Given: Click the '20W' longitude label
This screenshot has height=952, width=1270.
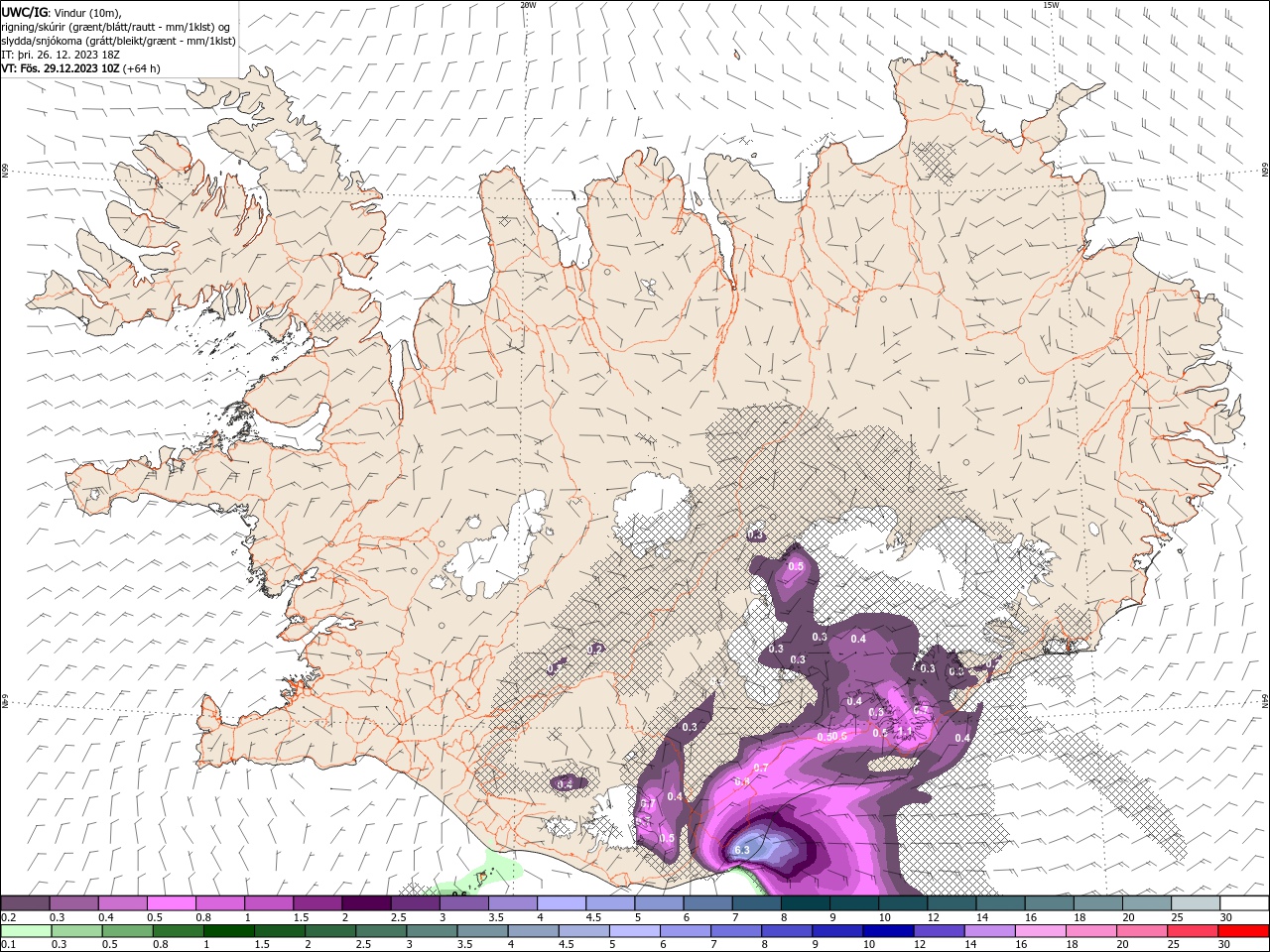Looking at the screenshot, I should 528,5.
